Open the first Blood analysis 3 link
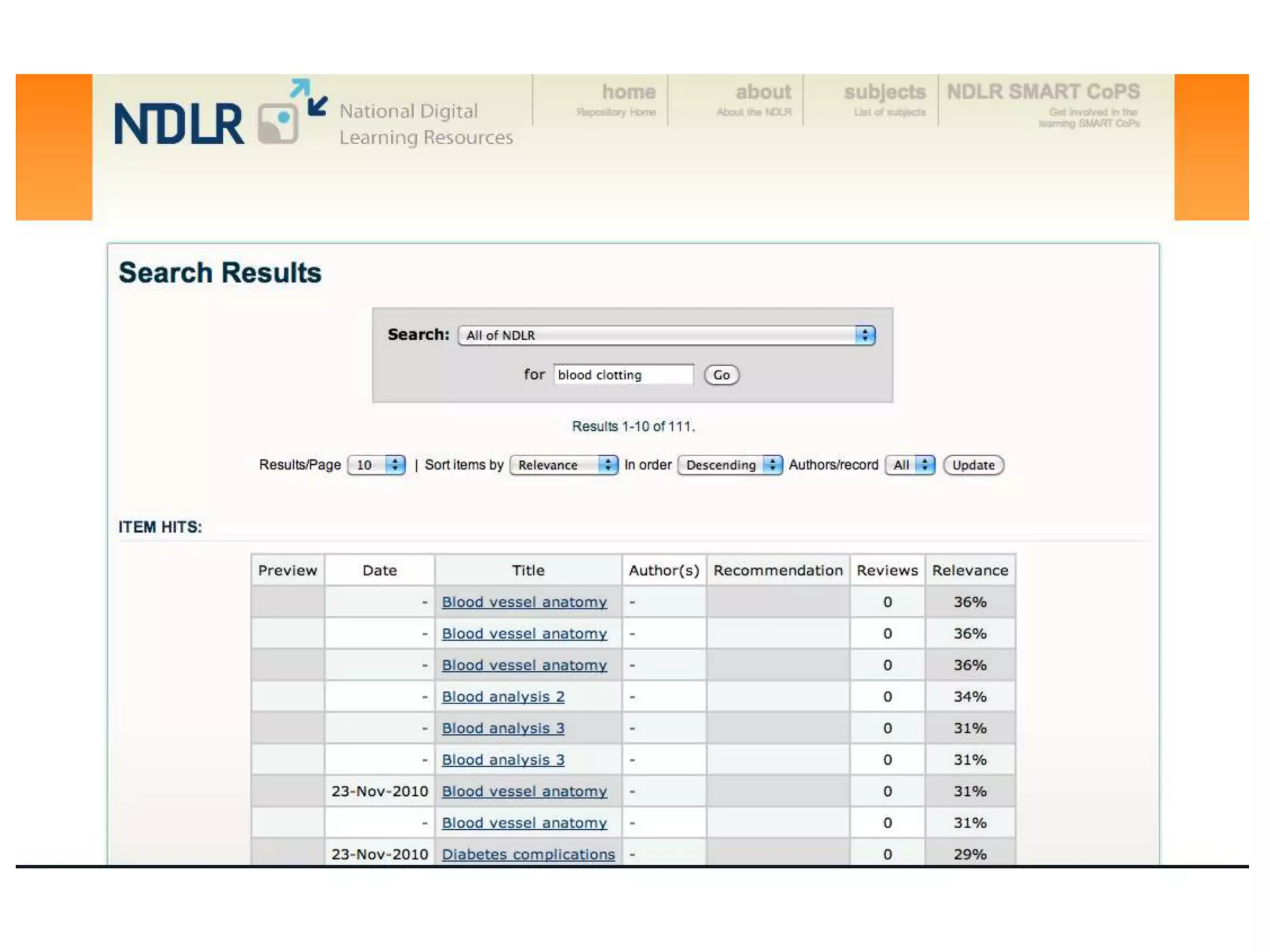This screenshot has height=952, width=1270. (x=503, y=728)
